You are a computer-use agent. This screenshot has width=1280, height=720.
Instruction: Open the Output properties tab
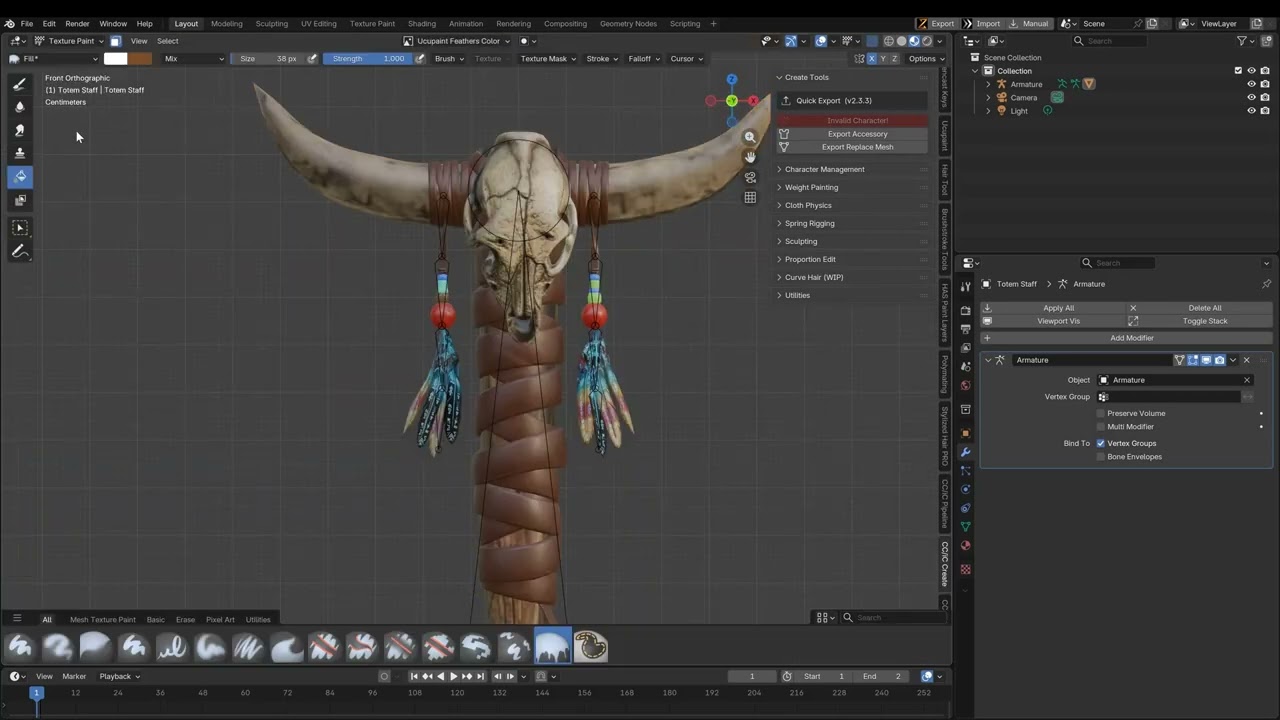pos(965,329)
